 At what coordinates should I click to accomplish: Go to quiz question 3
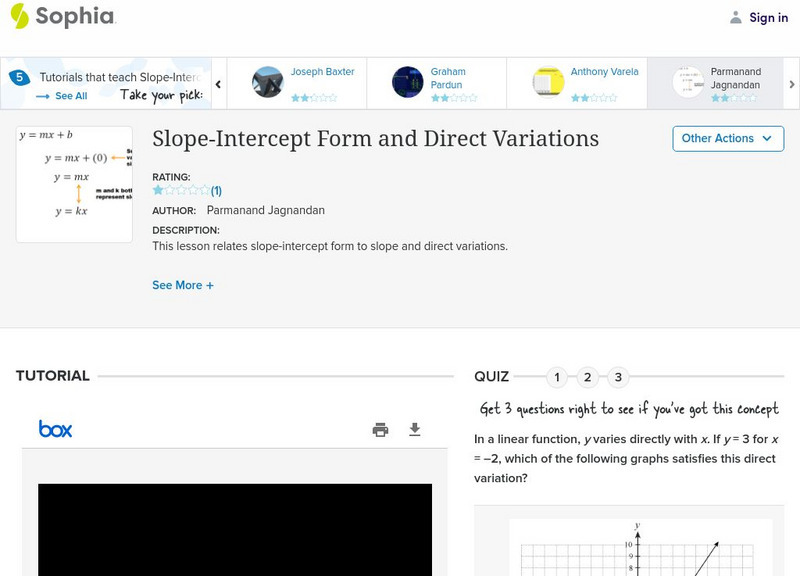[618, 377]
